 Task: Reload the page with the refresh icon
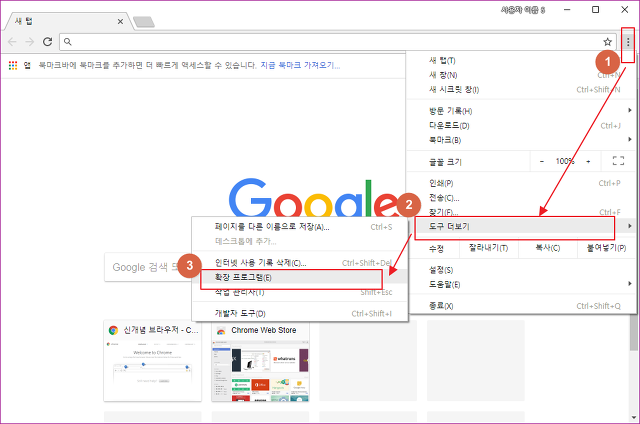[x=47, y=42]
